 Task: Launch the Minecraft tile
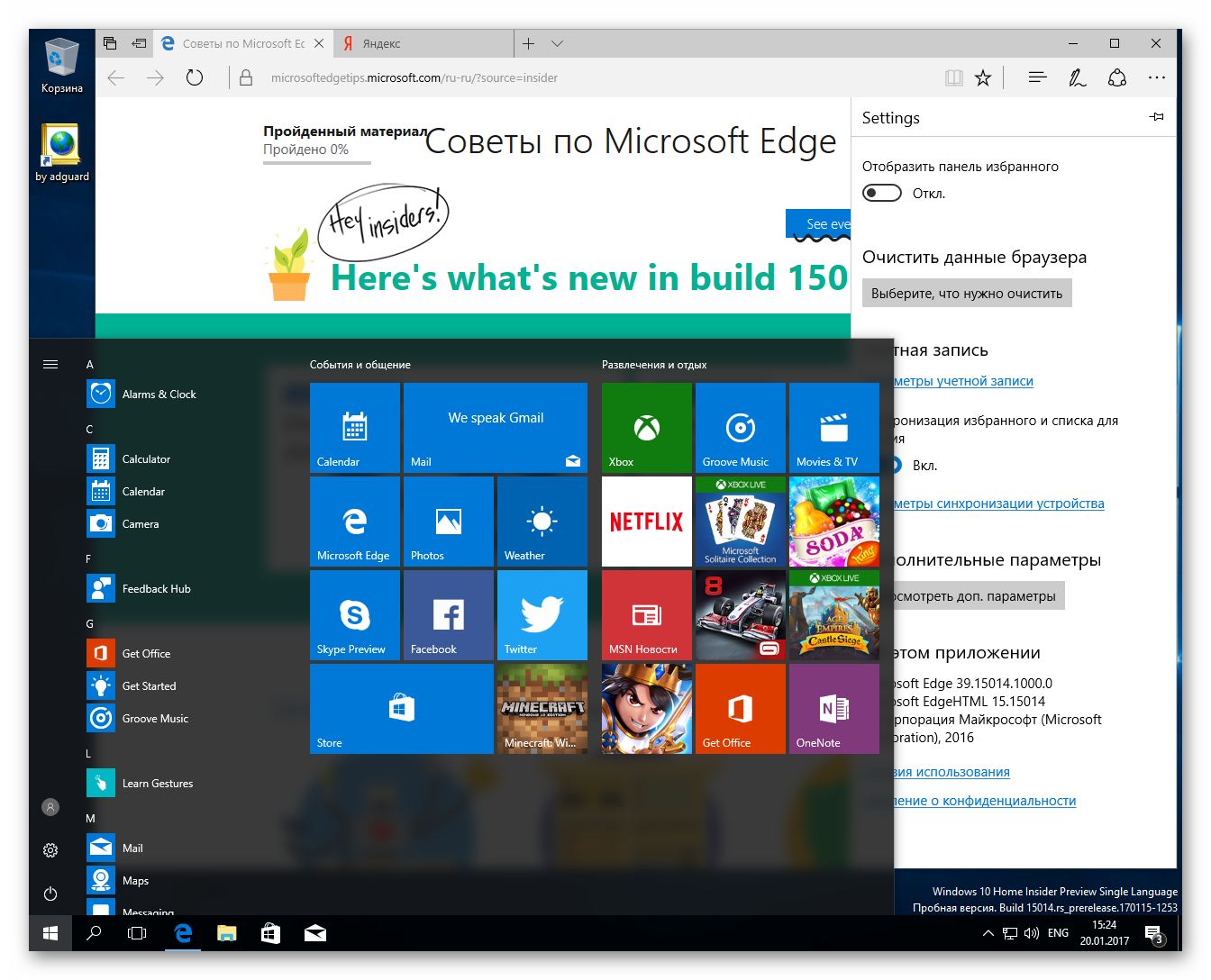point(542,709)
